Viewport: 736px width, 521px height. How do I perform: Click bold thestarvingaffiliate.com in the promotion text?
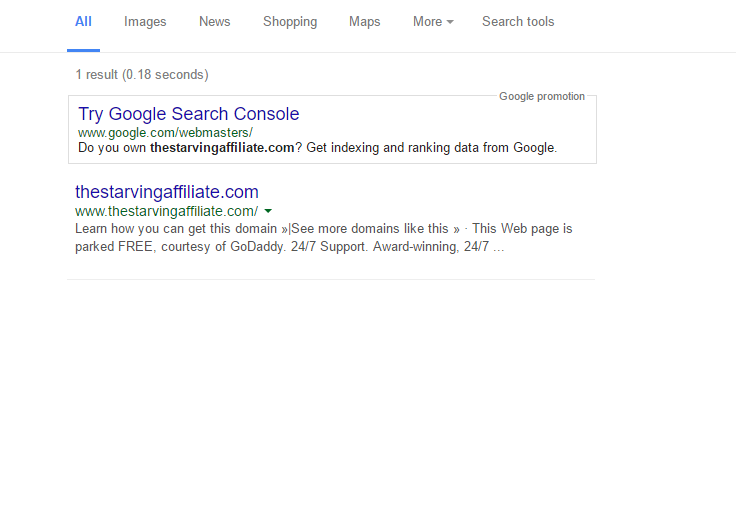tap(222, 148)
